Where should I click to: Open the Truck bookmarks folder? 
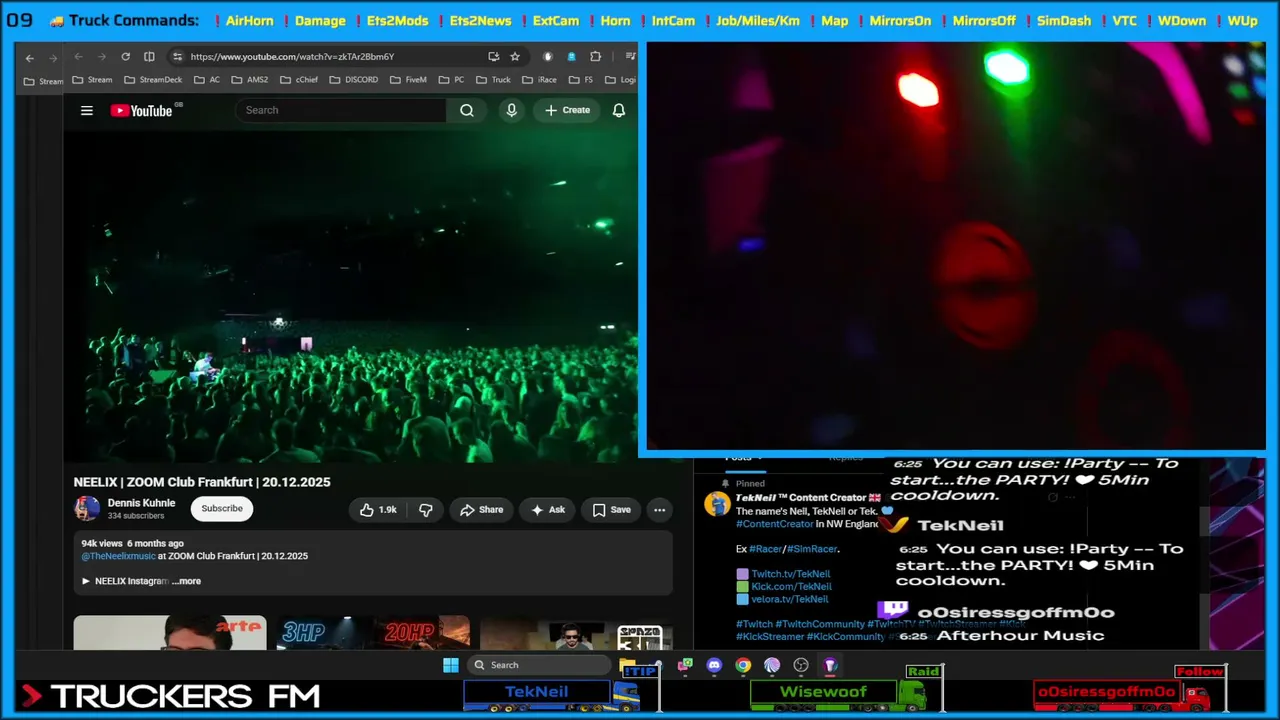click(494, 80)
